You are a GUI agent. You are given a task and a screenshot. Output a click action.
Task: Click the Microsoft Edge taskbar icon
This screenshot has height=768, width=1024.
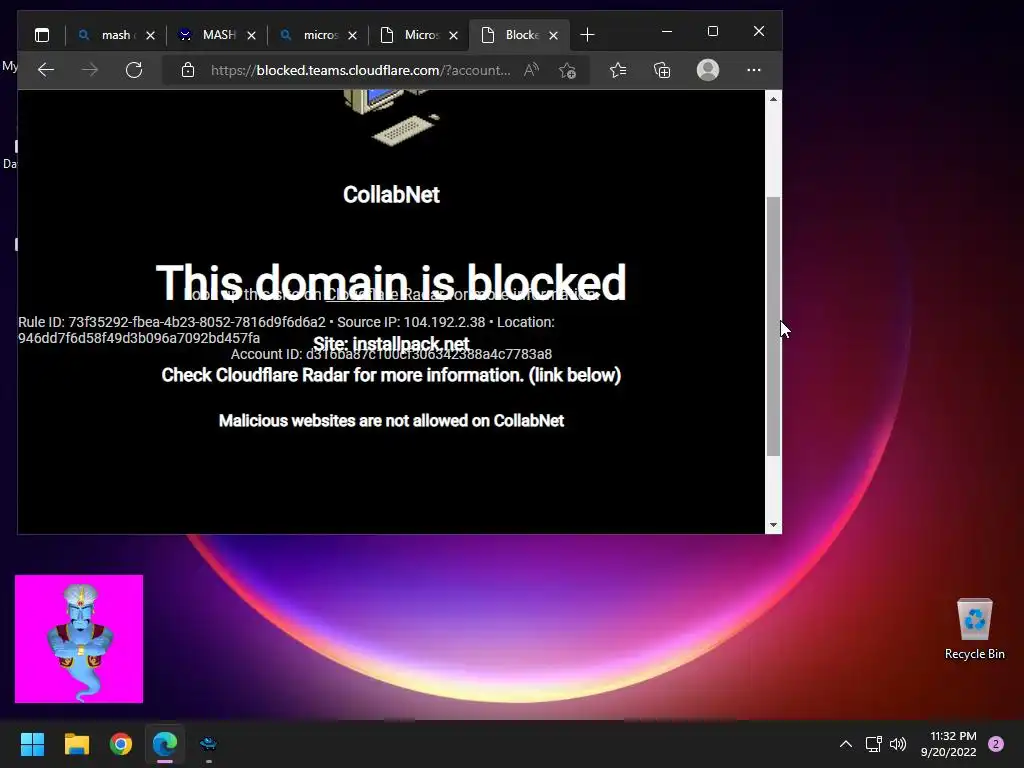pyautogui.click(x=165, y=744)
